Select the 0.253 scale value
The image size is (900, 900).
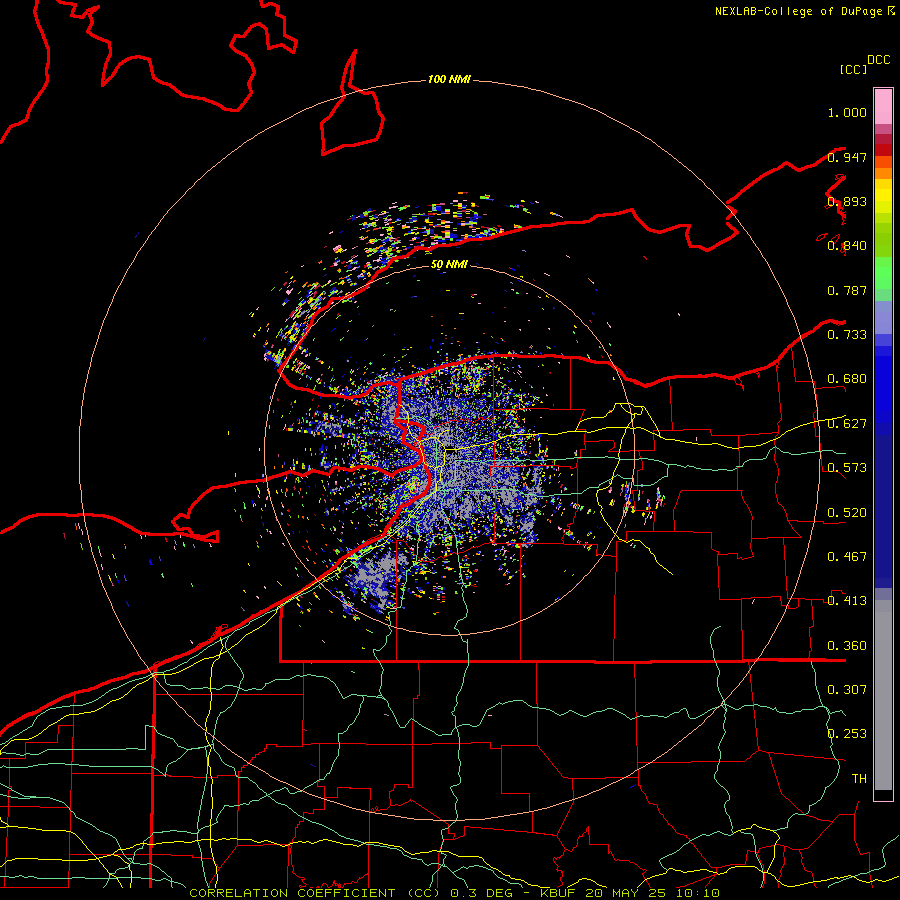(x=847, y=734)
